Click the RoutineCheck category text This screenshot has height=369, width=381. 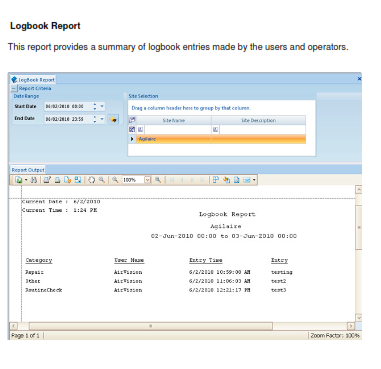(44, 290)
